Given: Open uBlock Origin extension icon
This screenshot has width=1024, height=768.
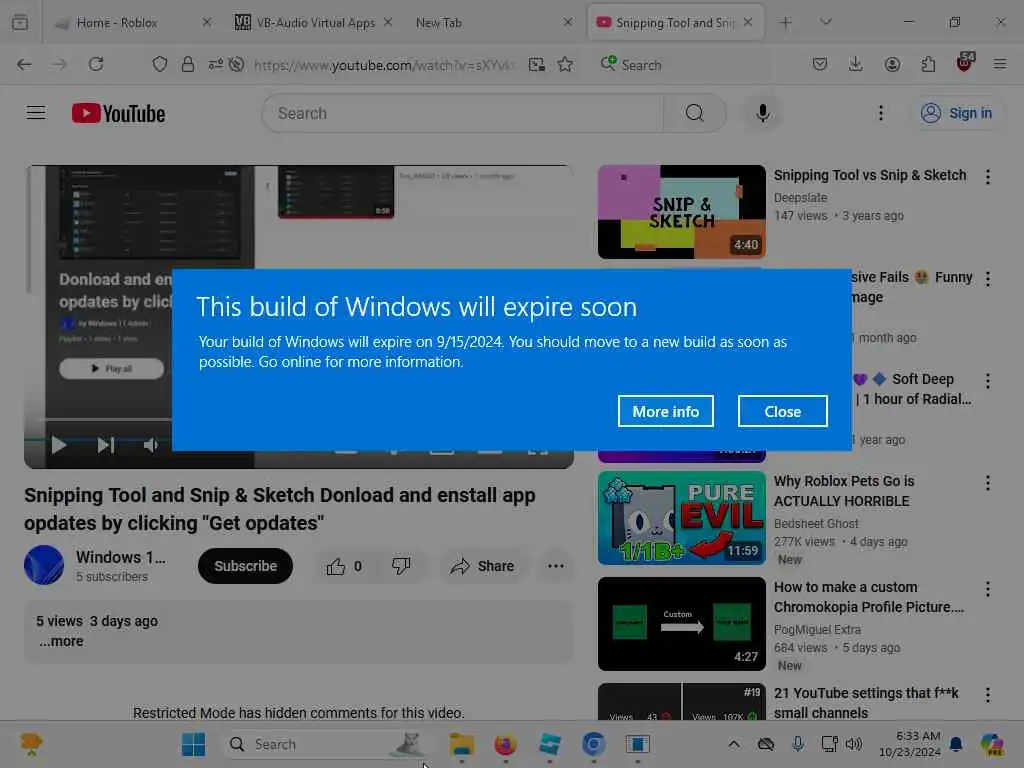Looking at the screenshot, I should (x=965, y=63).
